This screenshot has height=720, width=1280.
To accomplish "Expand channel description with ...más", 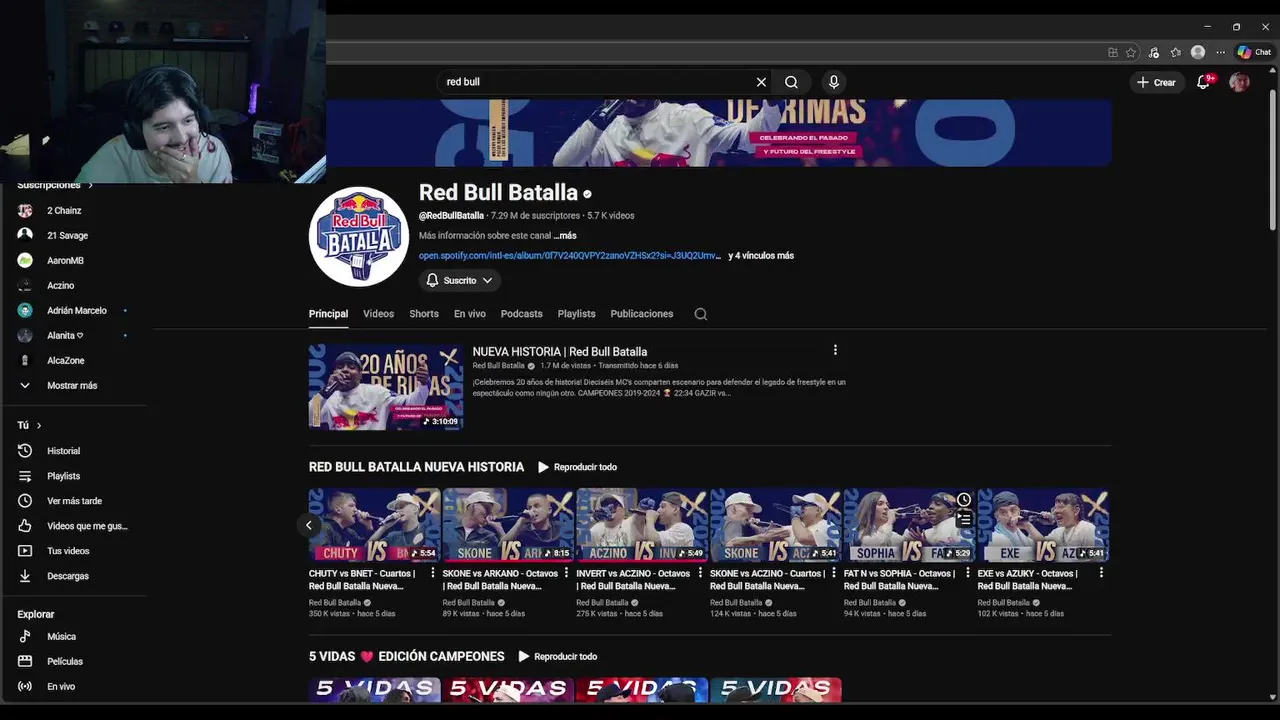I will pos(565,236).
